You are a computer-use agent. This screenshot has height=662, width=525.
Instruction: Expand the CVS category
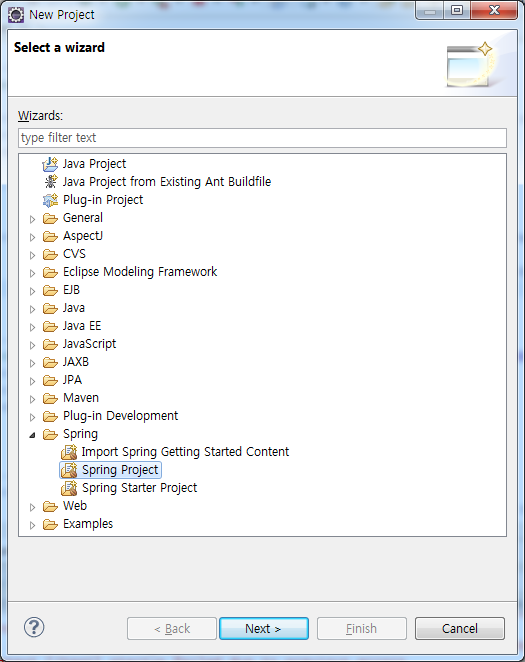(32, 255)
